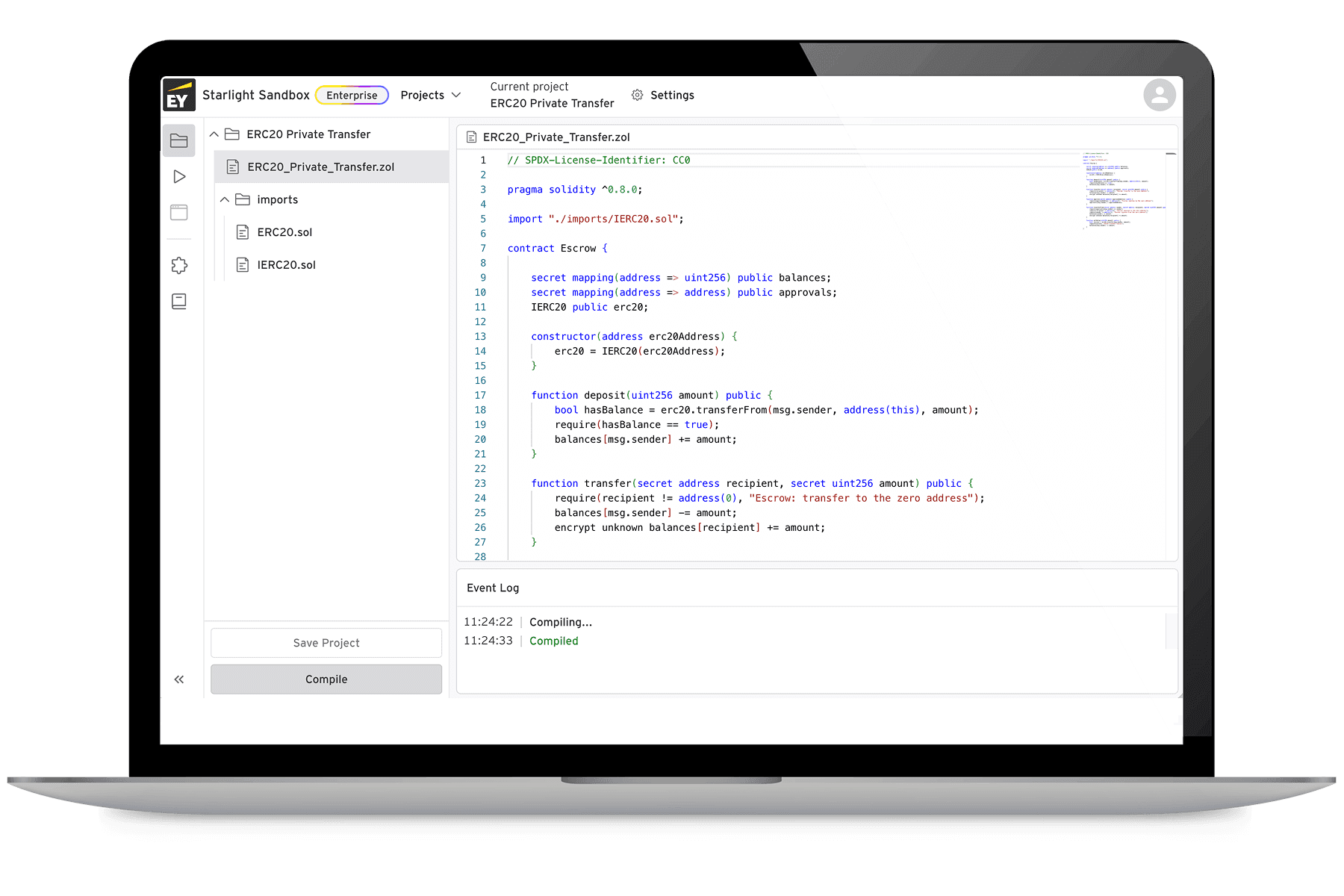Screen dimensions: 1344x896
Task: Select the ERC20_Private_Transfer.zol editor tab
Action: [556, 137]
